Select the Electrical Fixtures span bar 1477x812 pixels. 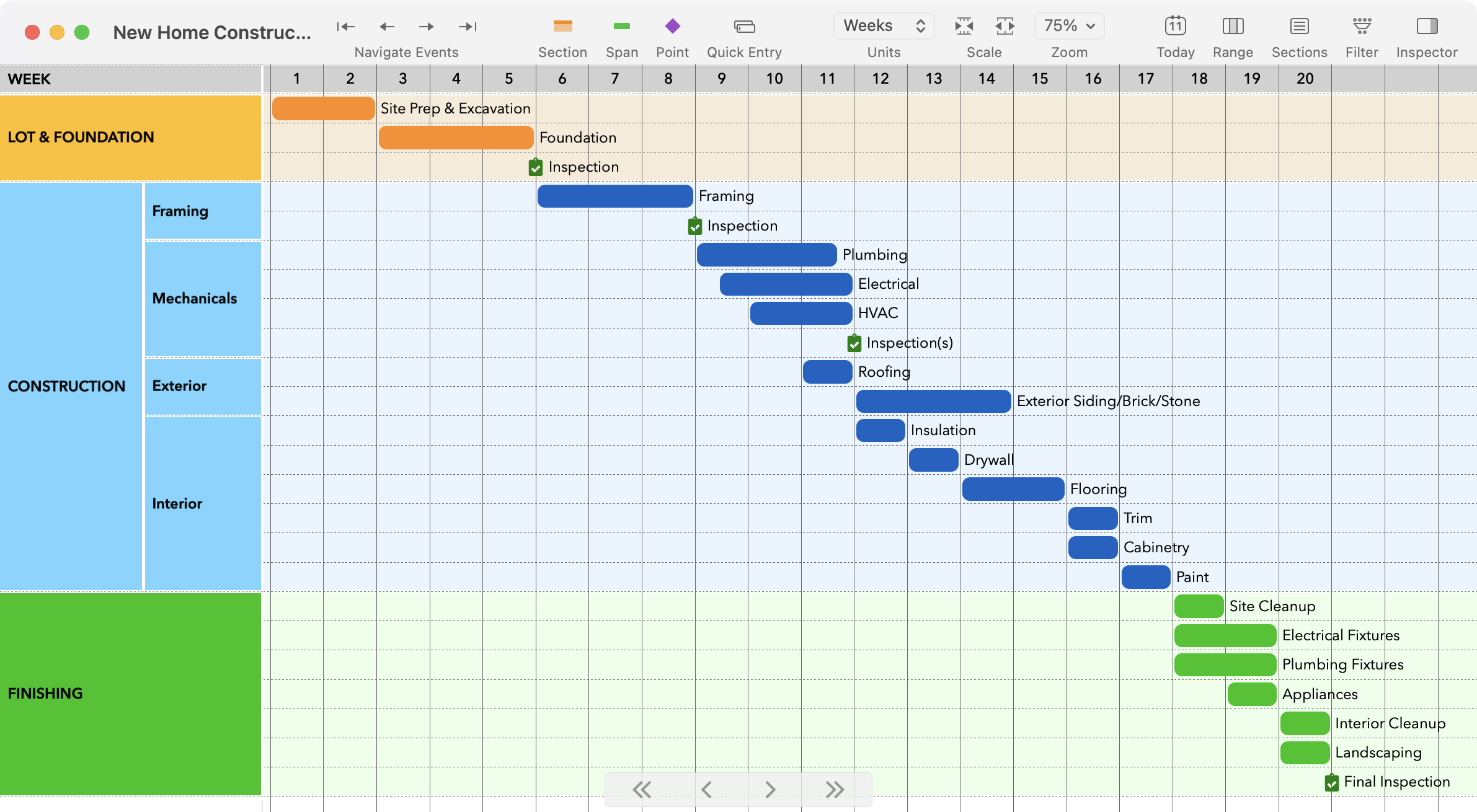(x=1225, y=635)
